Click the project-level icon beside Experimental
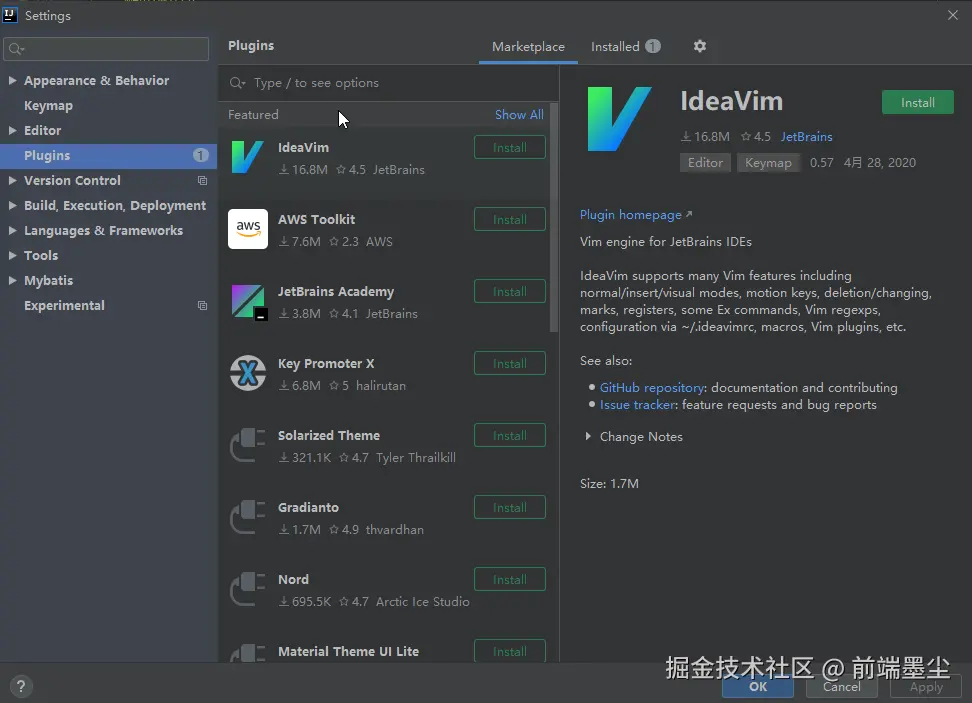This screenshot has height=703, width=972. pyautogui.click(x=202, y=306)
